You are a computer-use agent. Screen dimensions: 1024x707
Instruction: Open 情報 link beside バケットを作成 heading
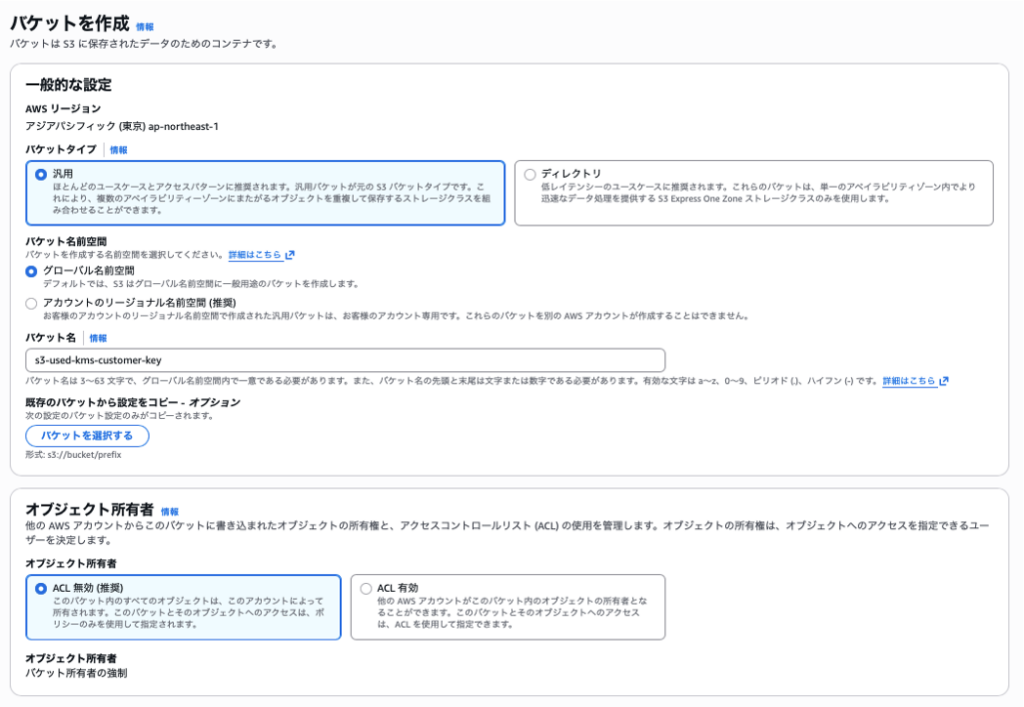point(144,27)
